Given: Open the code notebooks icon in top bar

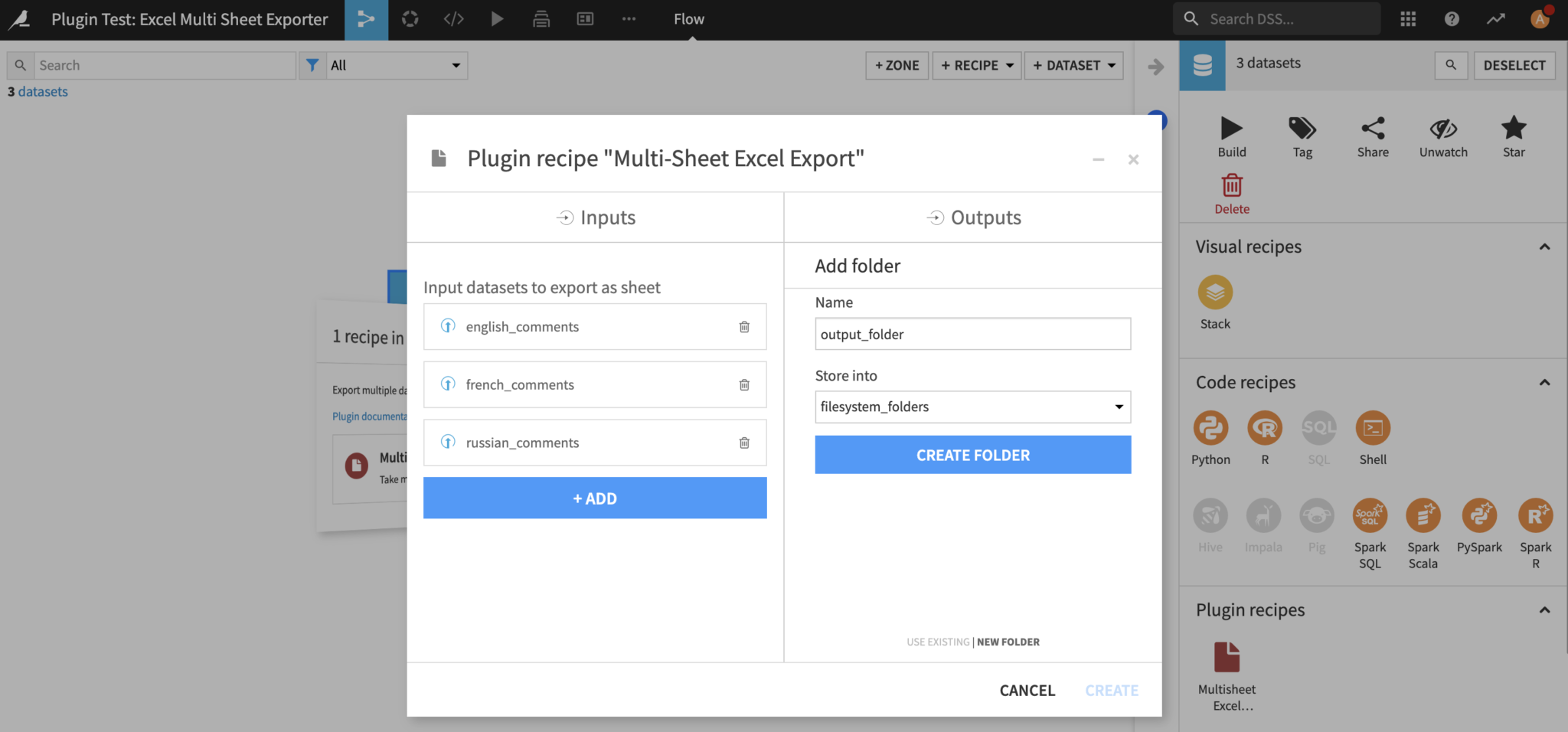Looking at the screenshot, I should (x=453, y=18).
